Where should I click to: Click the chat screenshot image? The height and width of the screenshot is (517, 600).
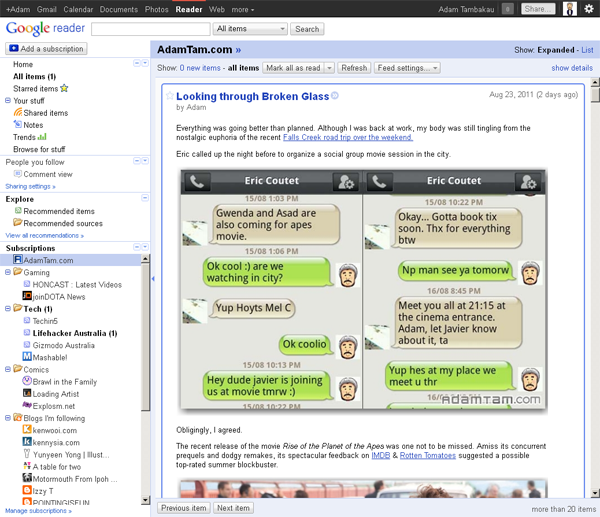click(x=363, y=290)
